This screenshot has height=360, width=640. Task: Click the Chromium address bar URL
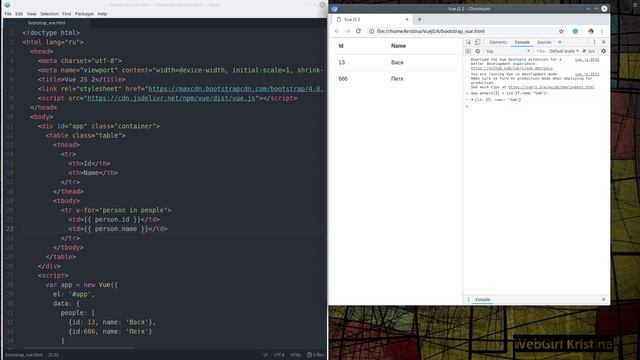(431, 31)
